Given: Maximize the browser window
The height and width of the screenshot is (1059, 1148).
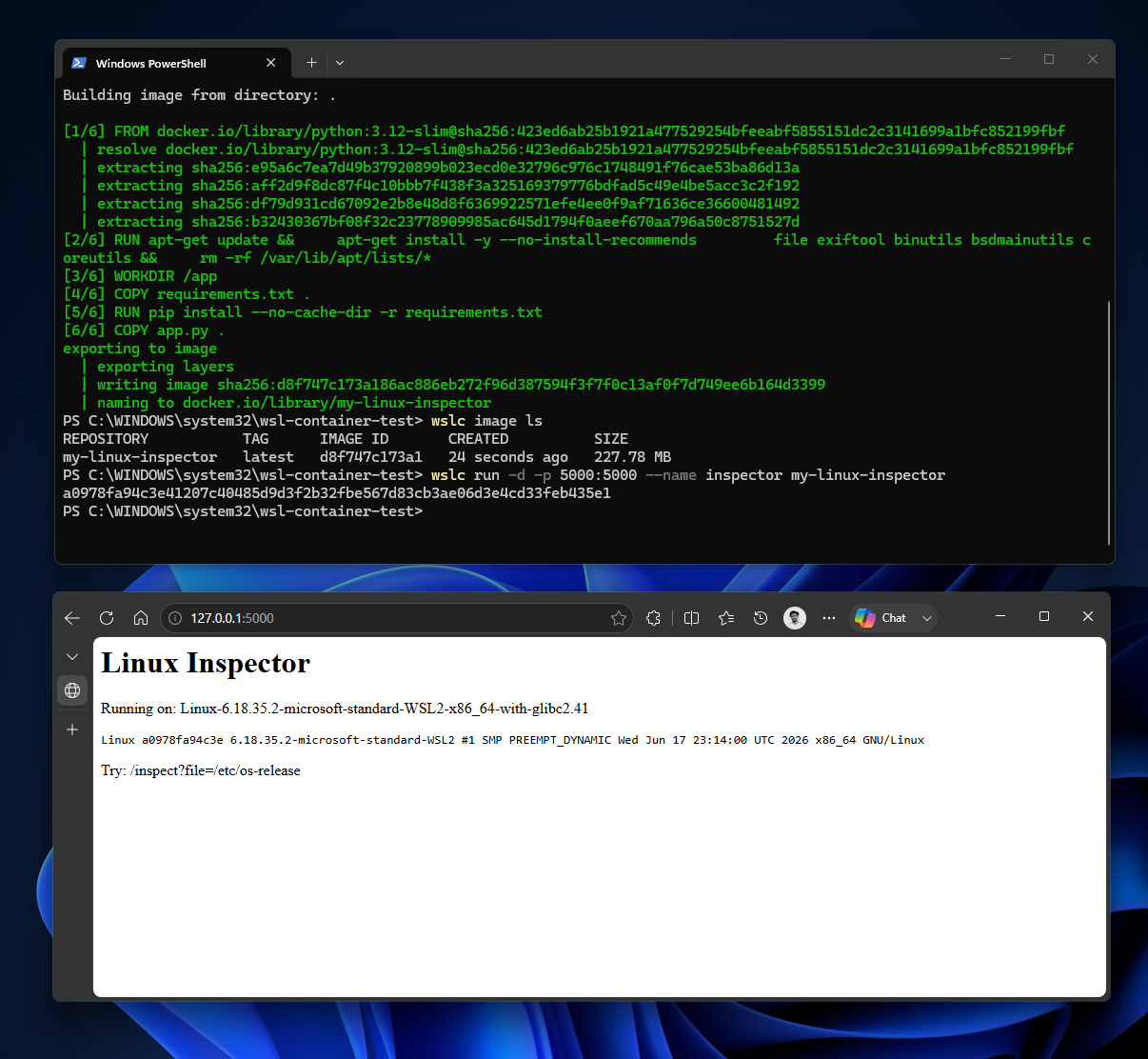Looking at the screenshot, I should pyautogui.click(x=1044, y=616).
